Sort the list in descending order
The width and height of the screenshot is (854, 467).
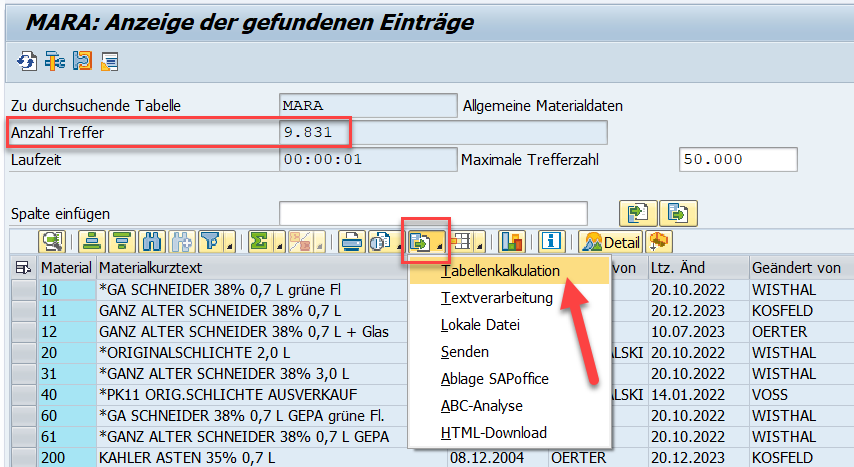(123, 241)
